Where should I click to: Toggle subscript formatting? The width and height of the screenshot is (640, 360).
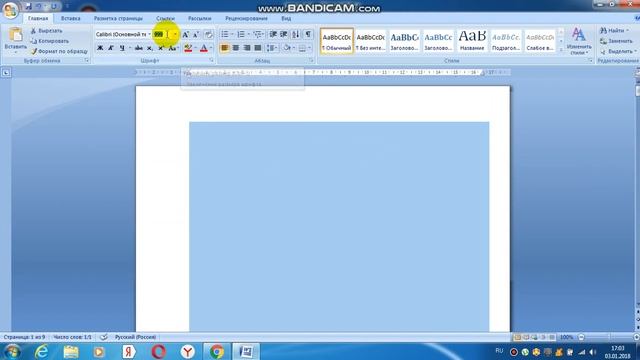pos(150,48)
